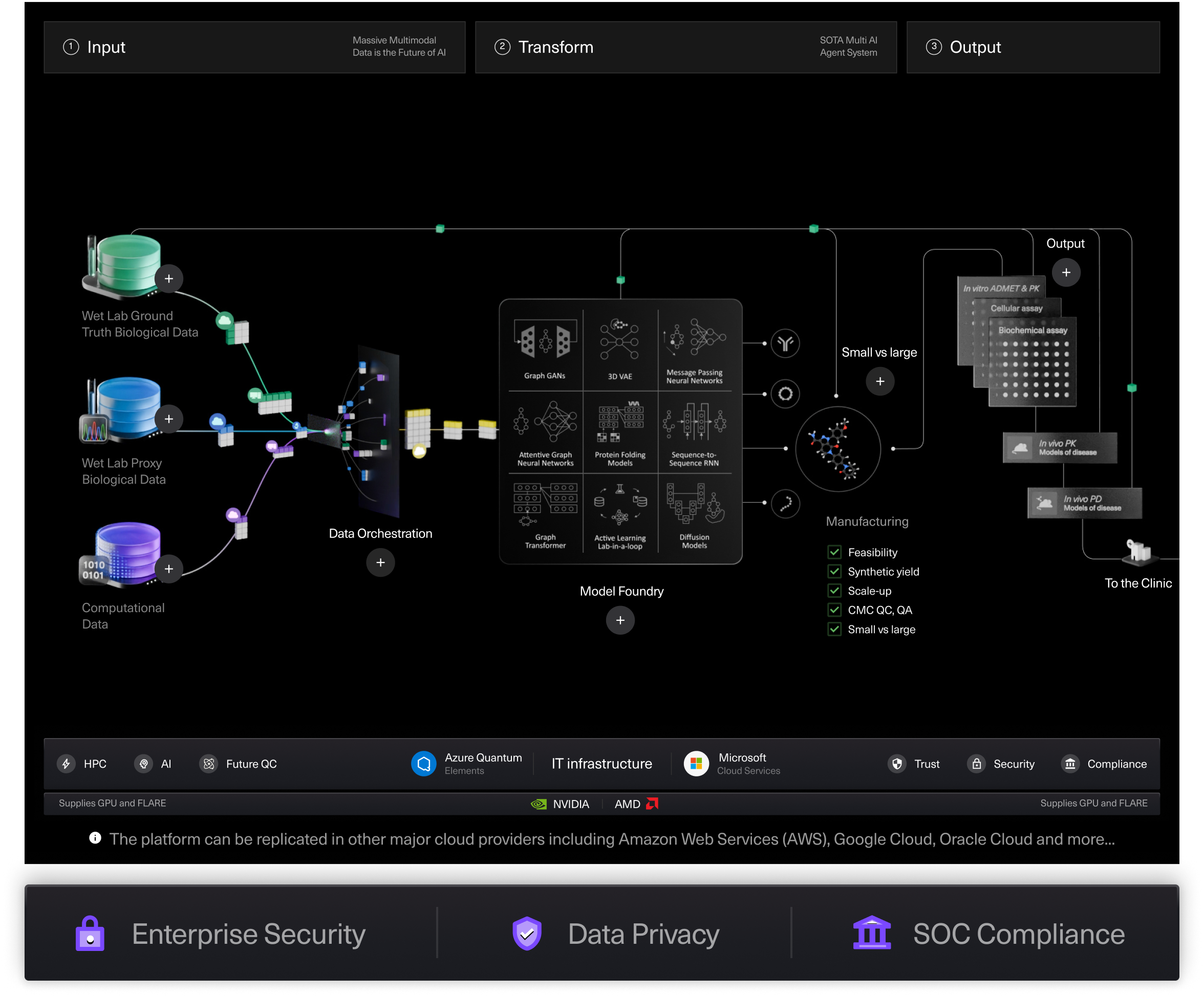Select the Output step tab
The height and width of the screenshot is (996, 1204).
tap(1033, 48)
